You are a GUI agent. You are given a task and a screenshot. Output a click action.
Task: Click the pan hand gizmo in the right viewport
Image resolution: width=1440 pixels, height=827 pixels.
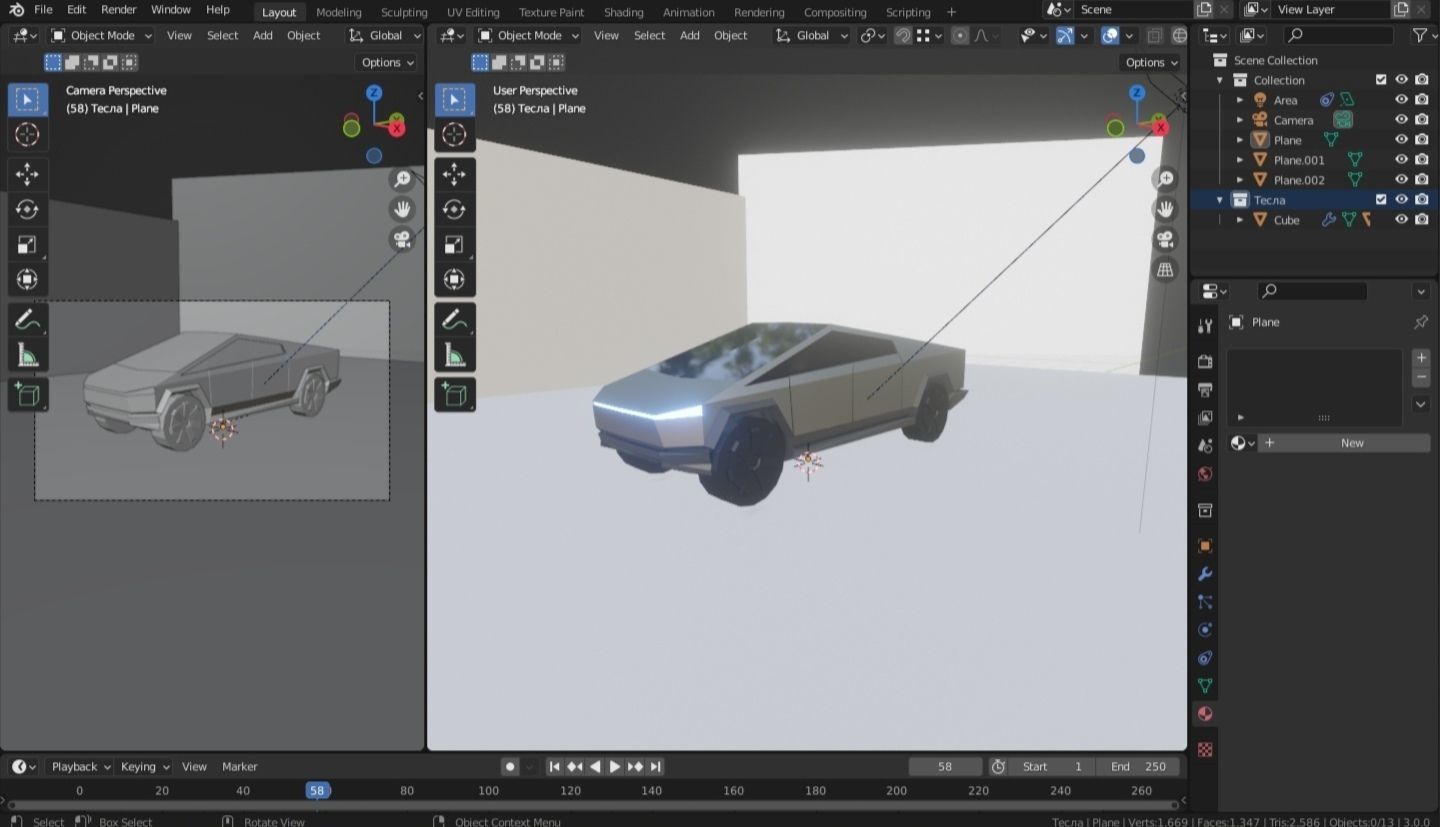[1165, 209]
